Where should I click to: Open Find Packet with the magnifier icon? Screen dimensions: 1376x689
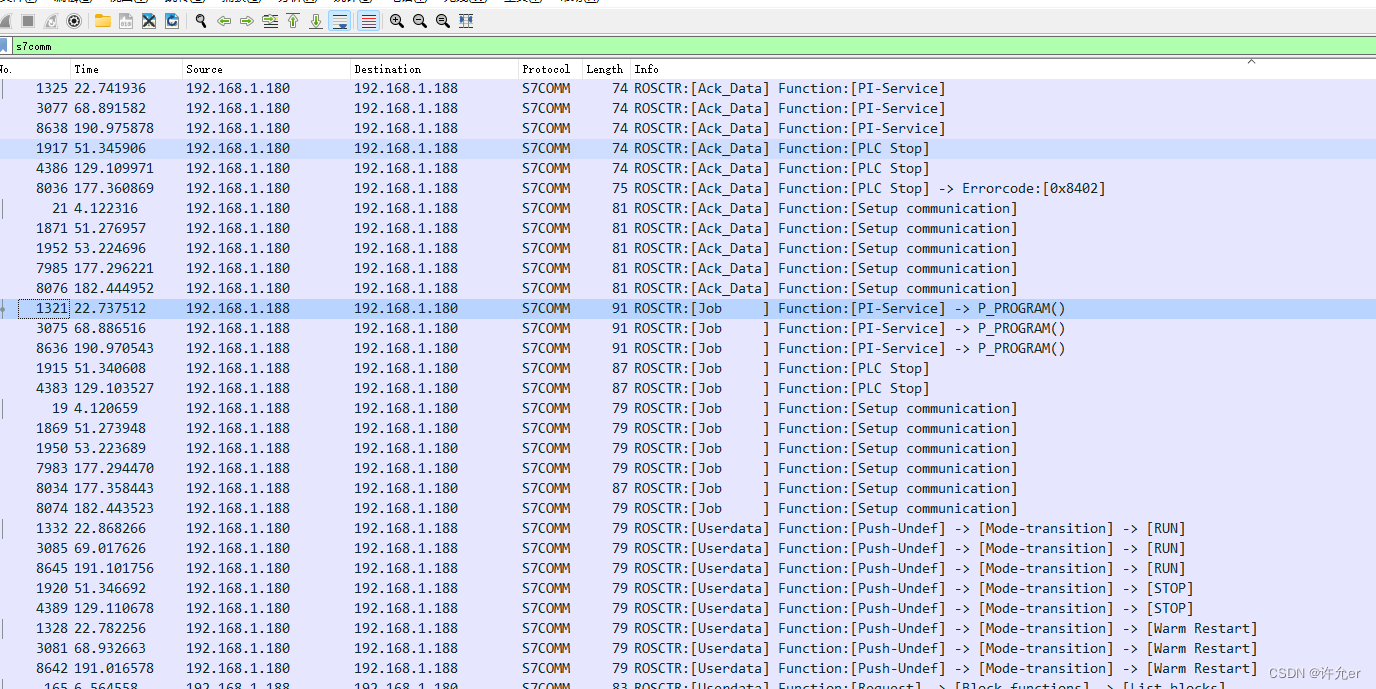[x=200, y=20]
